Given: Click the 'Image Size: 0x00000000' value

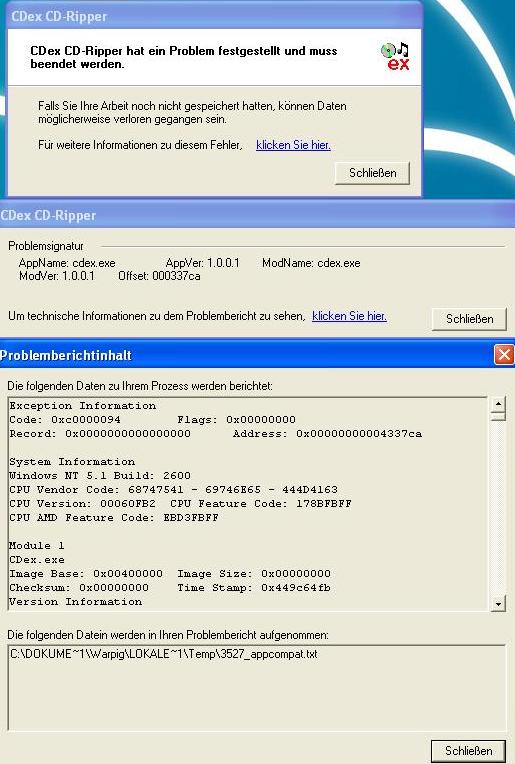Looking at the screenshot, I should 254,574.
